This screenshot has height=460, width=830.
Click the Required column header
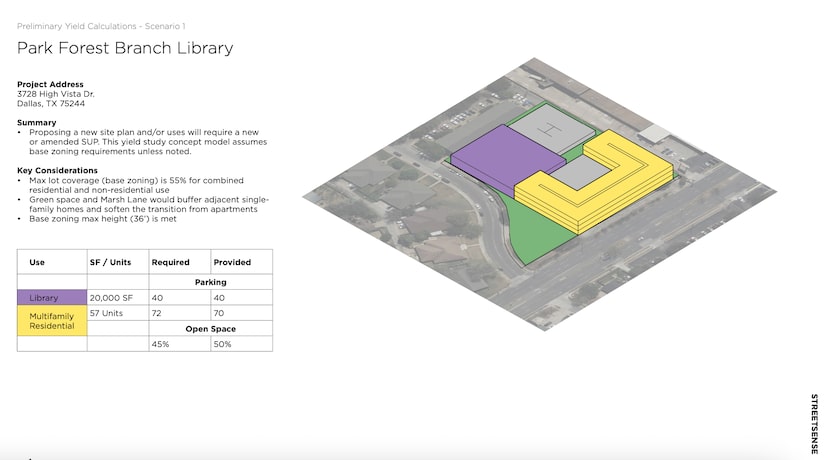pos(171,262)
